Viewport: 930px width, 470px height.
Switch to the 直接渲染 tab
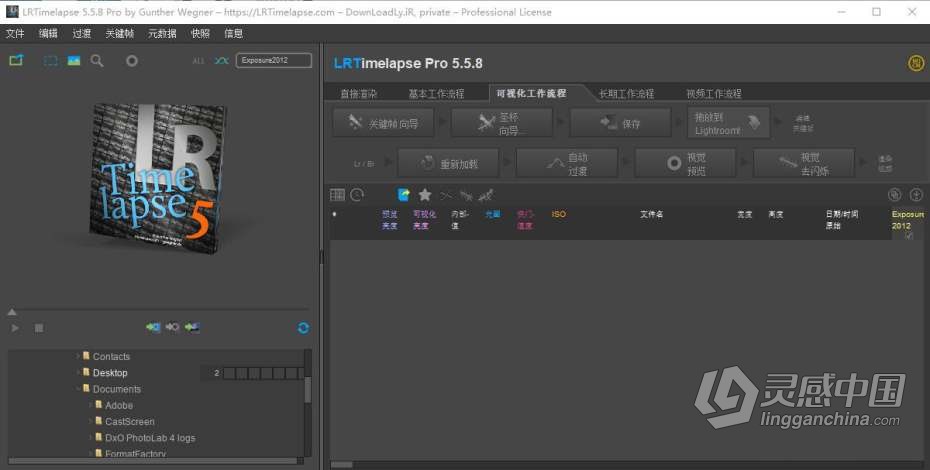click(x=359, y=94)
